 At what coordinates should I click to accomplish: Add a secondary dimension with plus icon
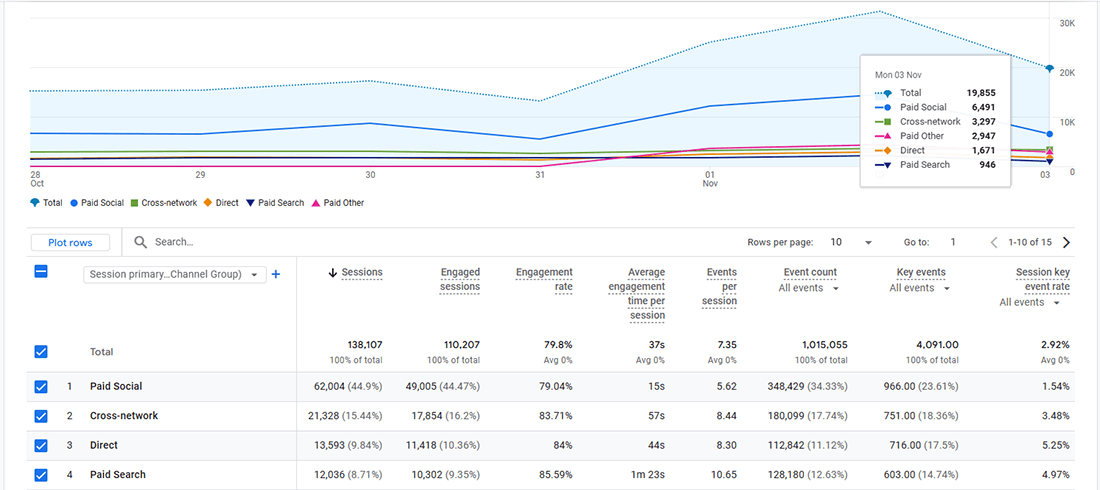pyautogui.click(x=276, y=274)
